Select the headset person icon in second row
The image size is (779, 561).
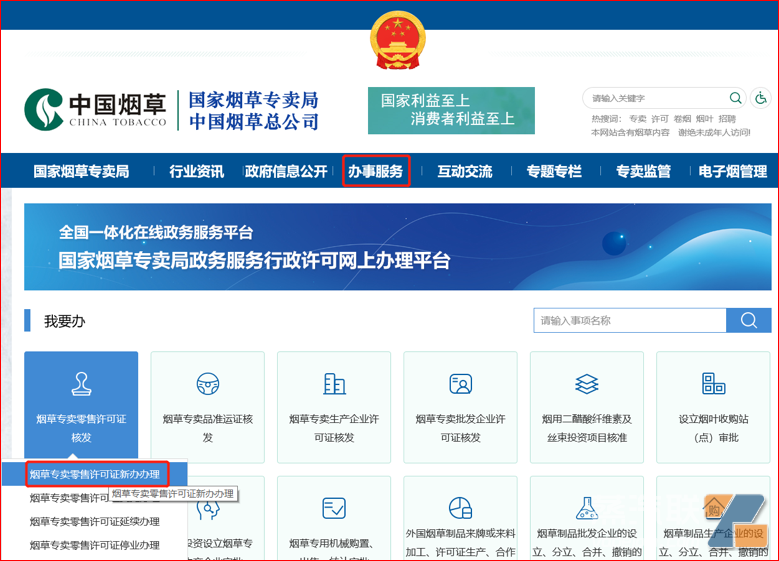pos(209,509)
